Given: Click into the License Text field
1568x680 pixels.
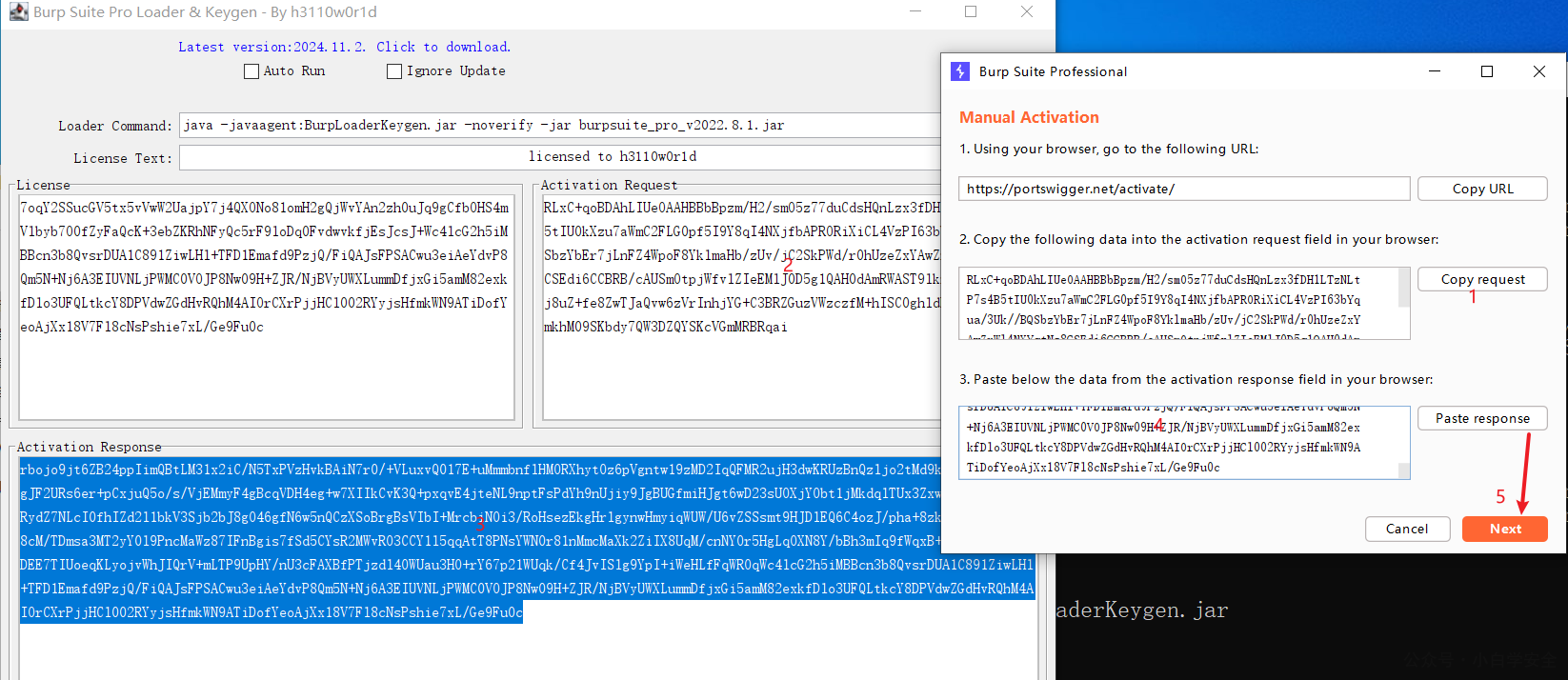Looking at the screenshot, I should (x=560, y=157).
